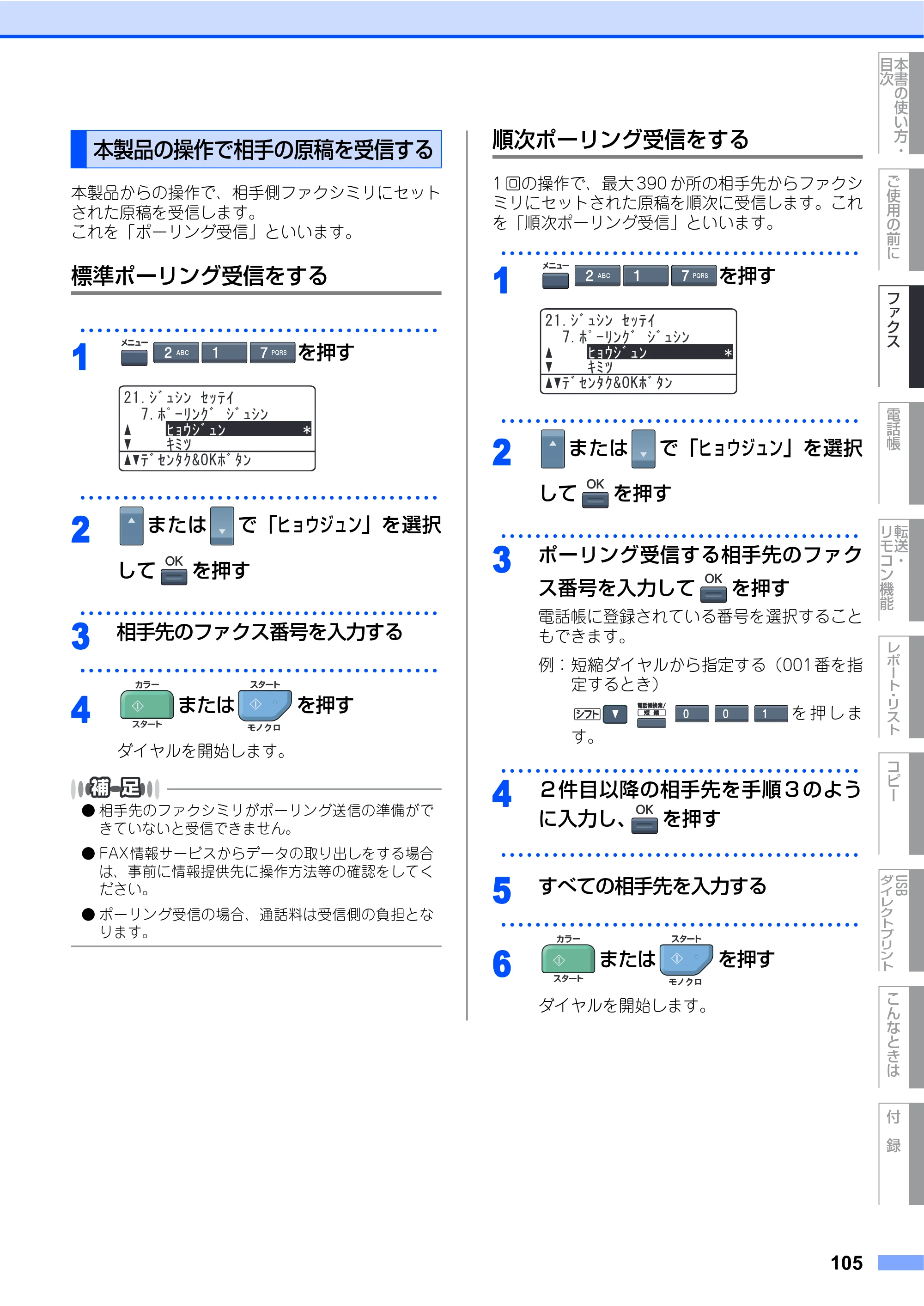Click the 標準ポーリング受信をする heading
Viewport: 924px width, 1306px height.
pyautogui.click(x=199, y=276)
